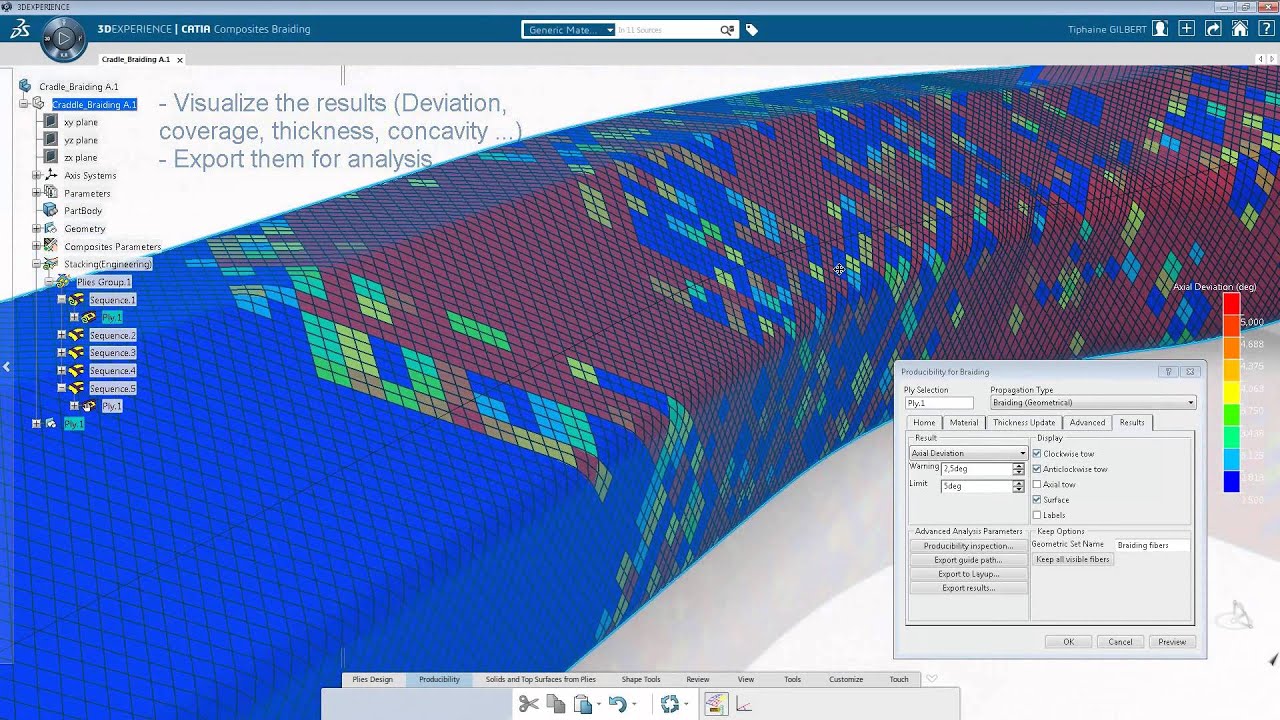1280x720 pixels.
Task: Click the dark blue swatch in deviation legend
Action: [1231, 481]
